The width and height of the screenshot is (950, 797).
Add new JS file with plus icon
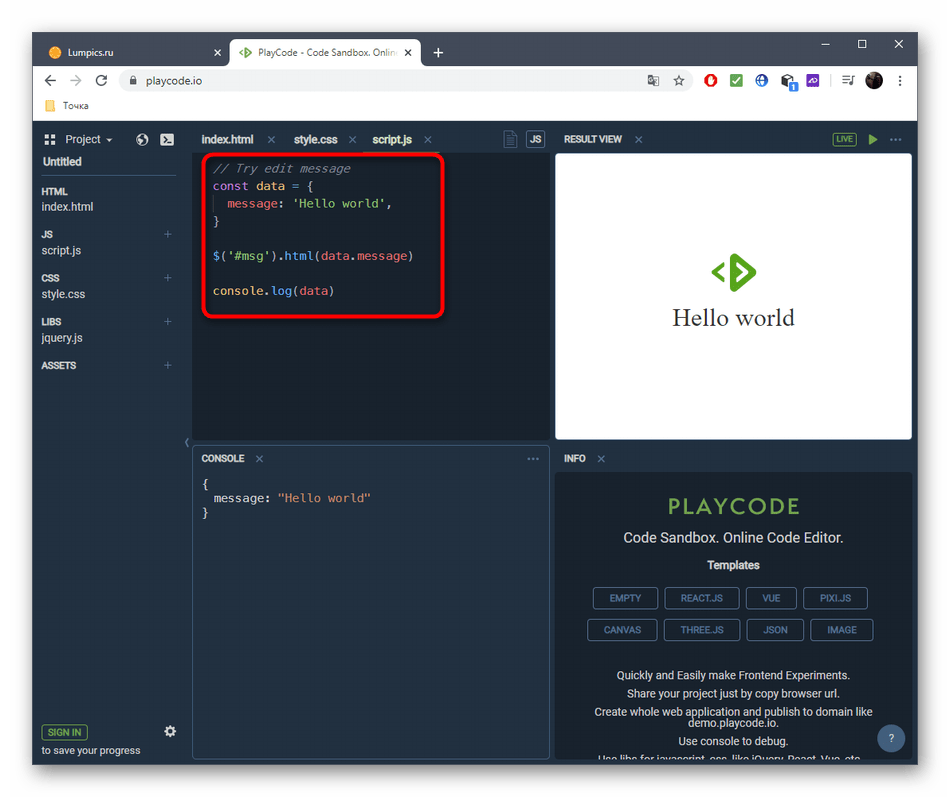tap(168, 234)
